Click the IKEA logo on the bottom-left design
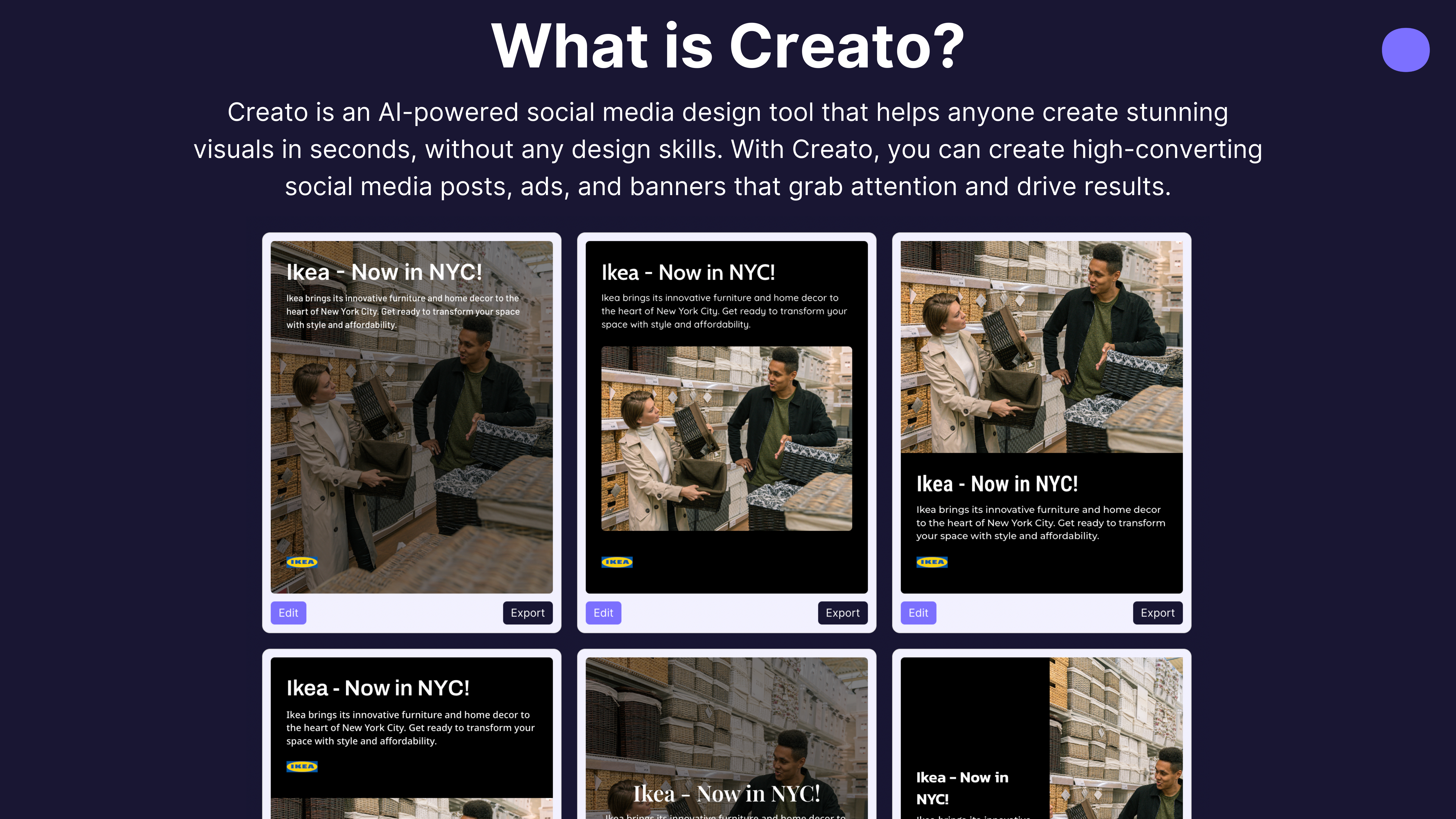The height and width of the screenshot is (819, 1456). [x=302, y=766]
